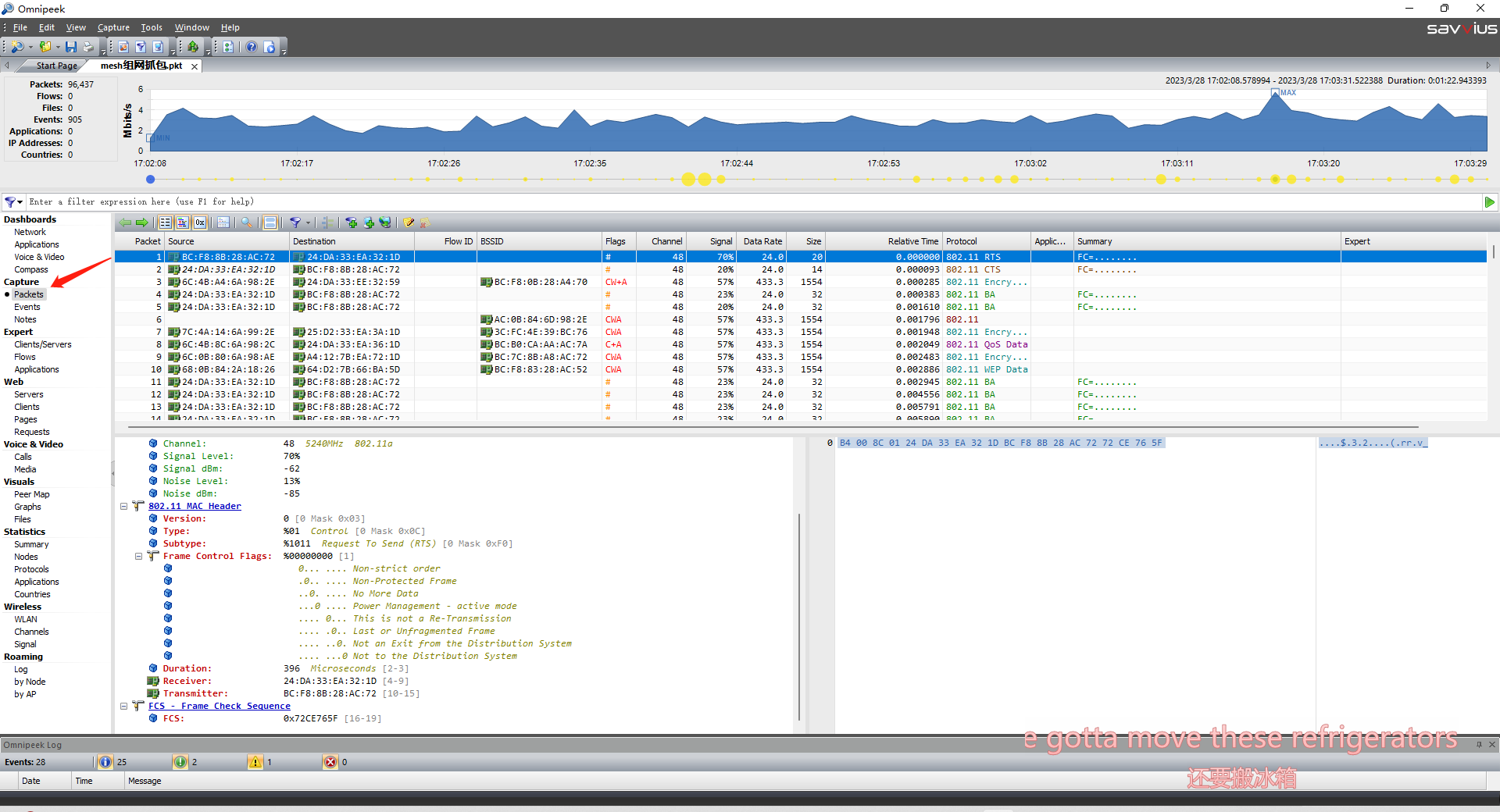Collapse the Frame Control Flags node
This screenshot has width=1500, height=812.
coord(138,556)
